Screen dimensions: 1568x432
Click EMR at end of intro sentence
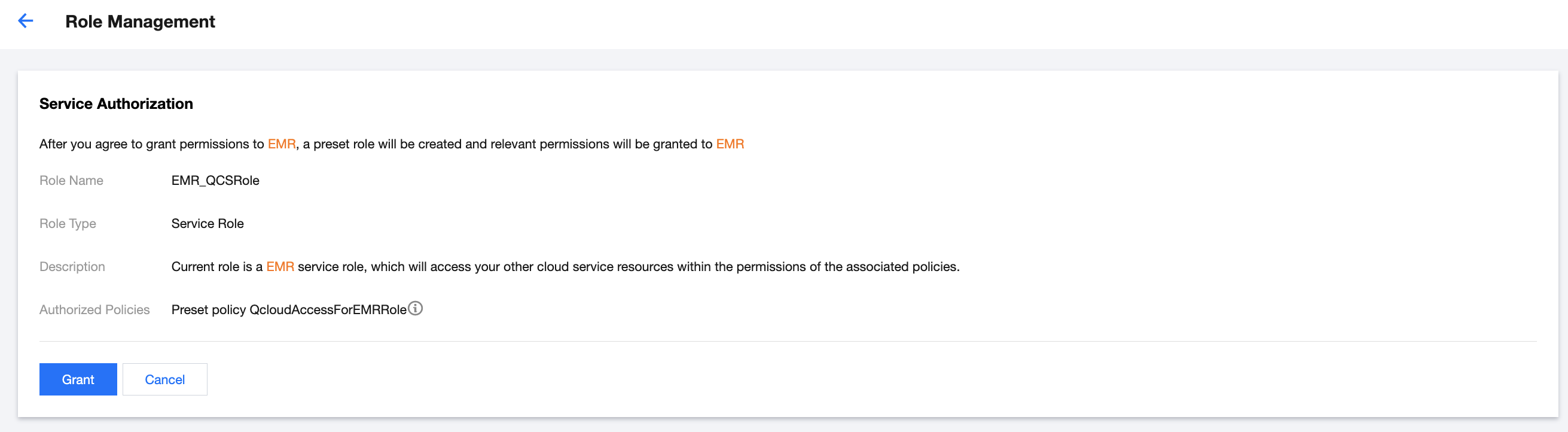pos(730,144)
